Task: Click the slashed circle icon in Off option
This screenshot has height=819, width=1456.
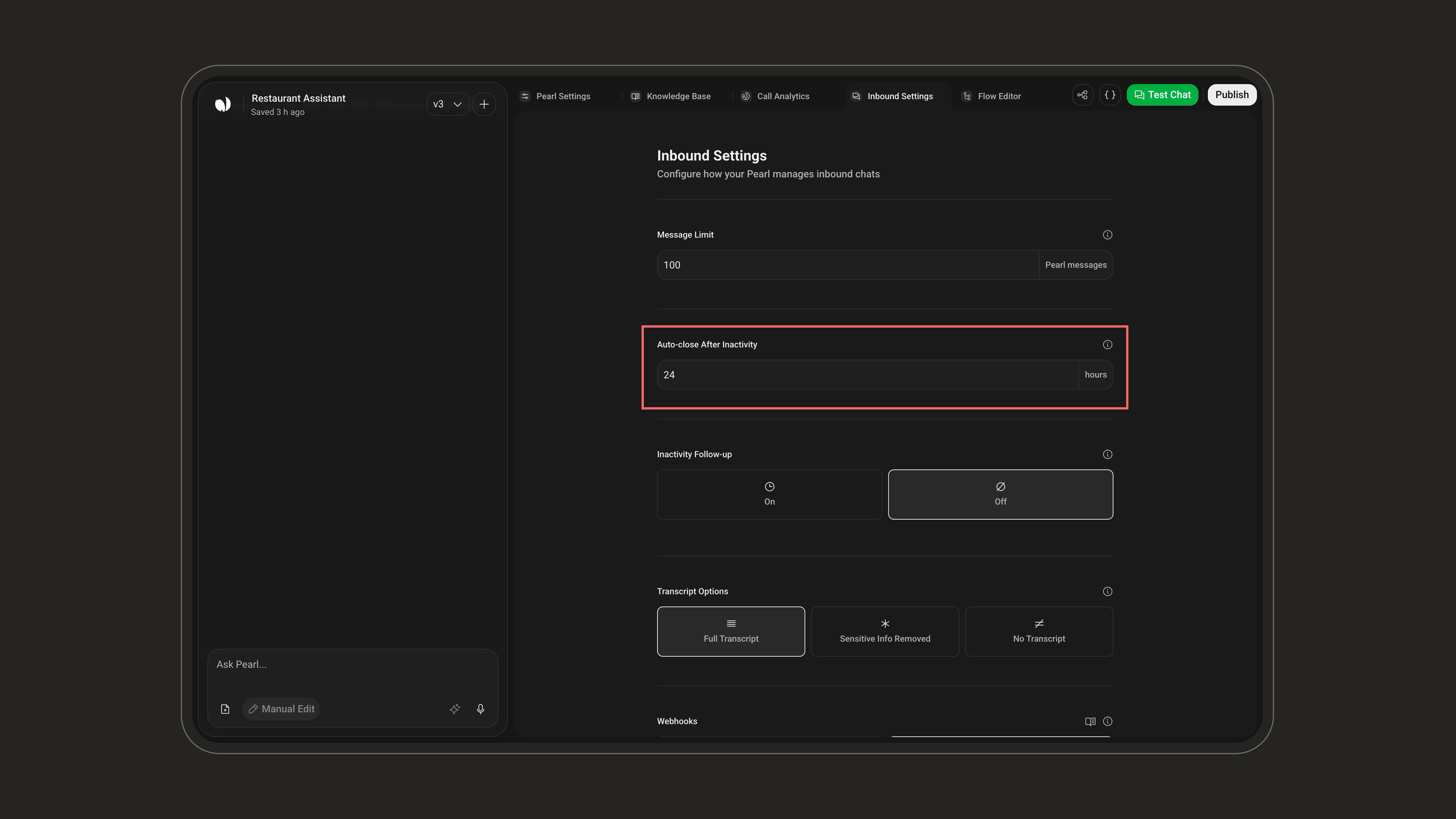Action: [1000, 487]
